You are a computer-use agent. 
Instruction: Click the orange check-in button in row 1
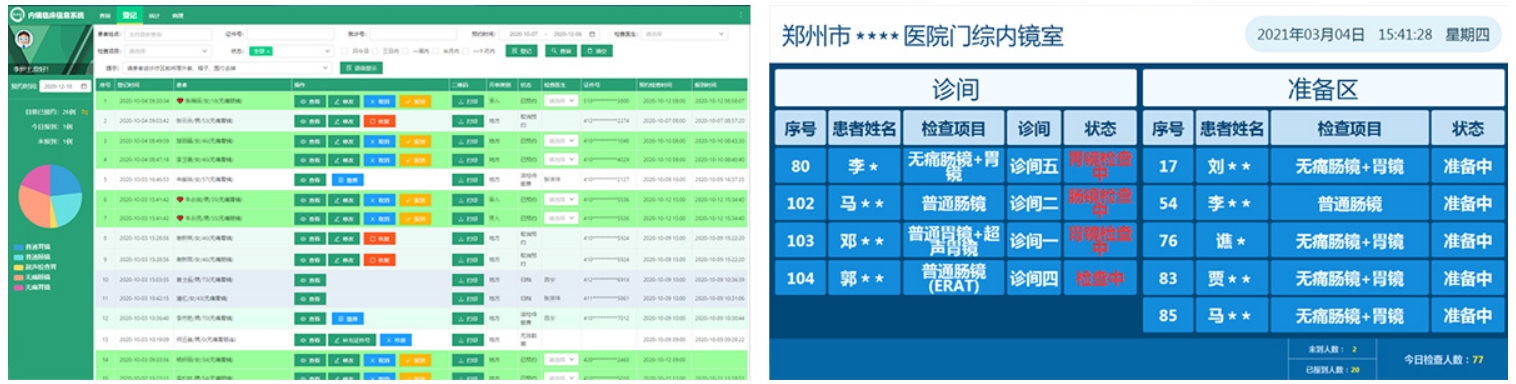[x=415, y=101]
